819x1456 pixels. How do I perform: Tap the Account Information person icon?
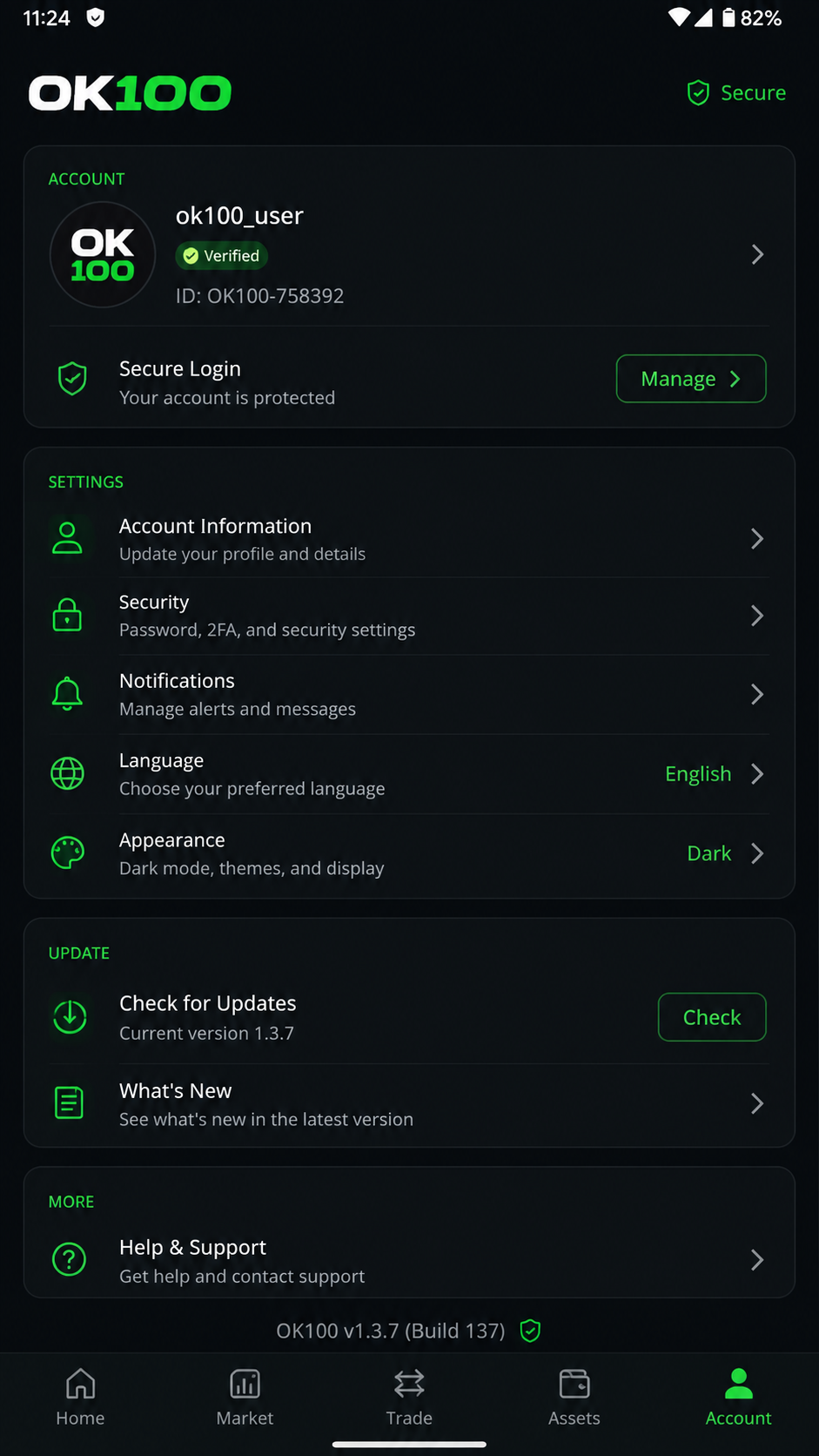pyautogui.click(x=67, y=538)
